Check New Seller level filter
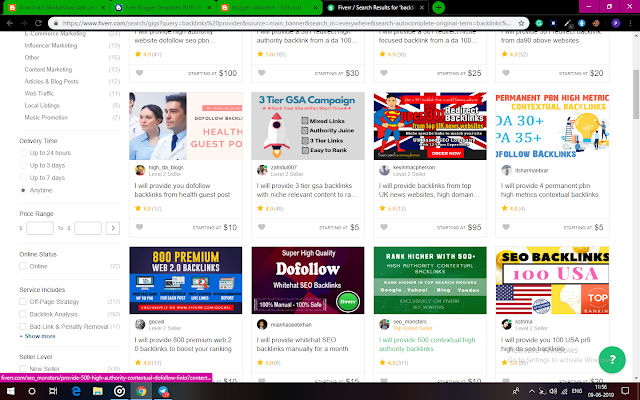Viewport: 640px width, 400px height. click(x=23, y=369)
